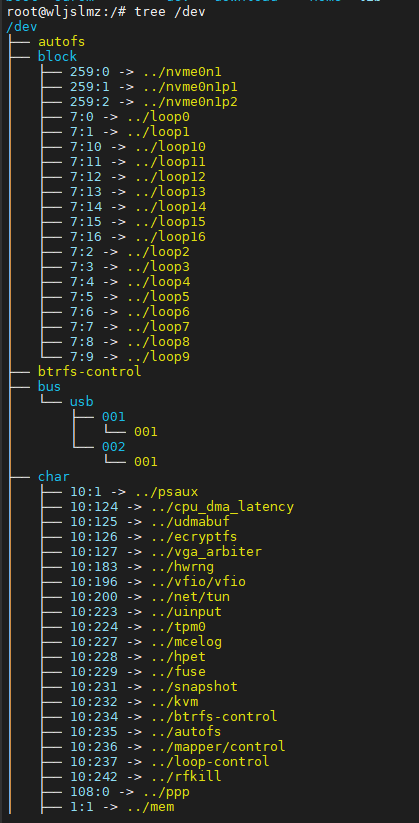Viewport: 419px width, 823px height.
Task: Select the 10:196 vfio/vfio line
Action: click(158, 582)
